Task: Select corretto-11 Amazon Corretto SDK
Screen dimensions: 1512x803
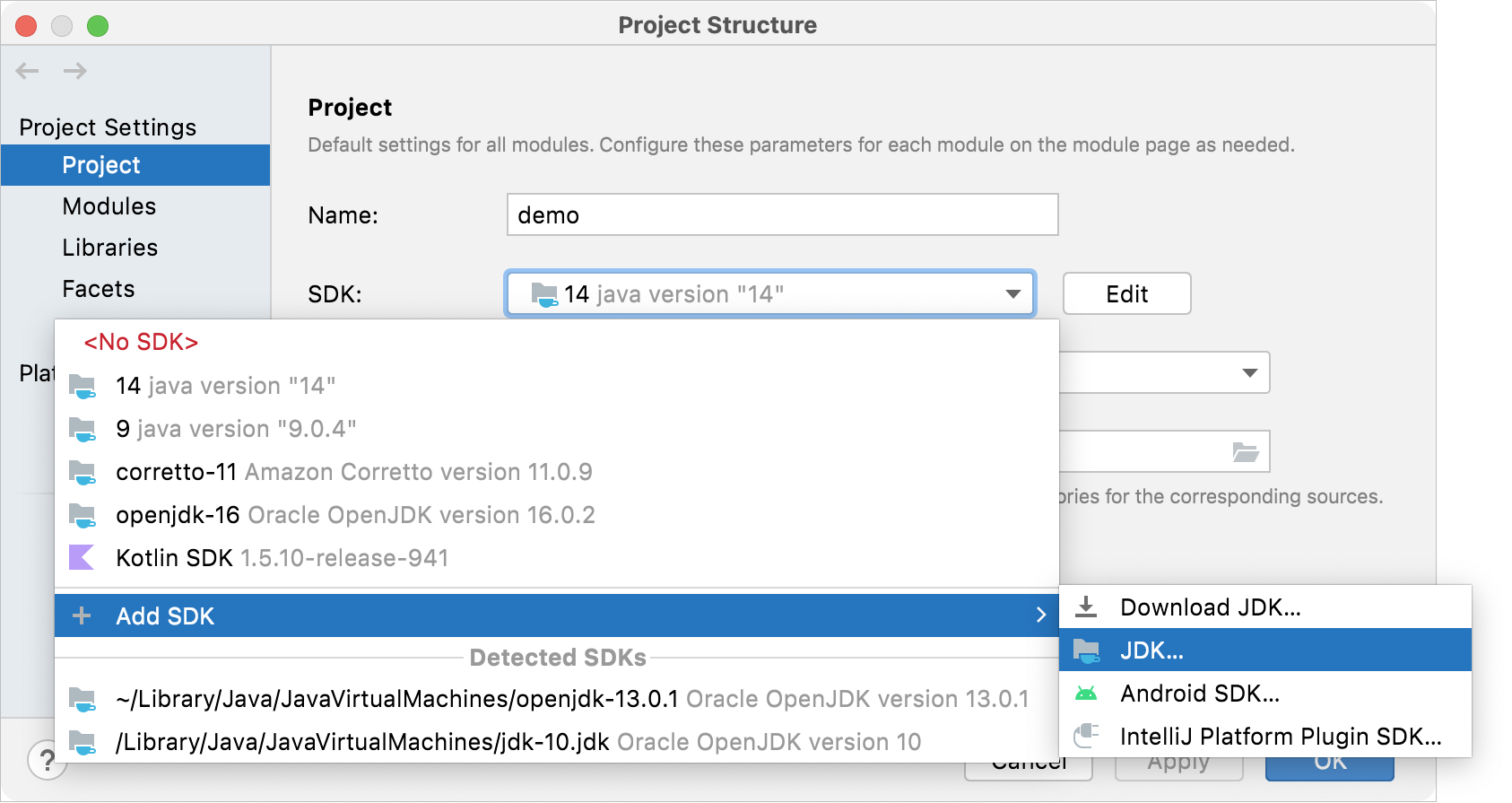Action: pos(557,472)
